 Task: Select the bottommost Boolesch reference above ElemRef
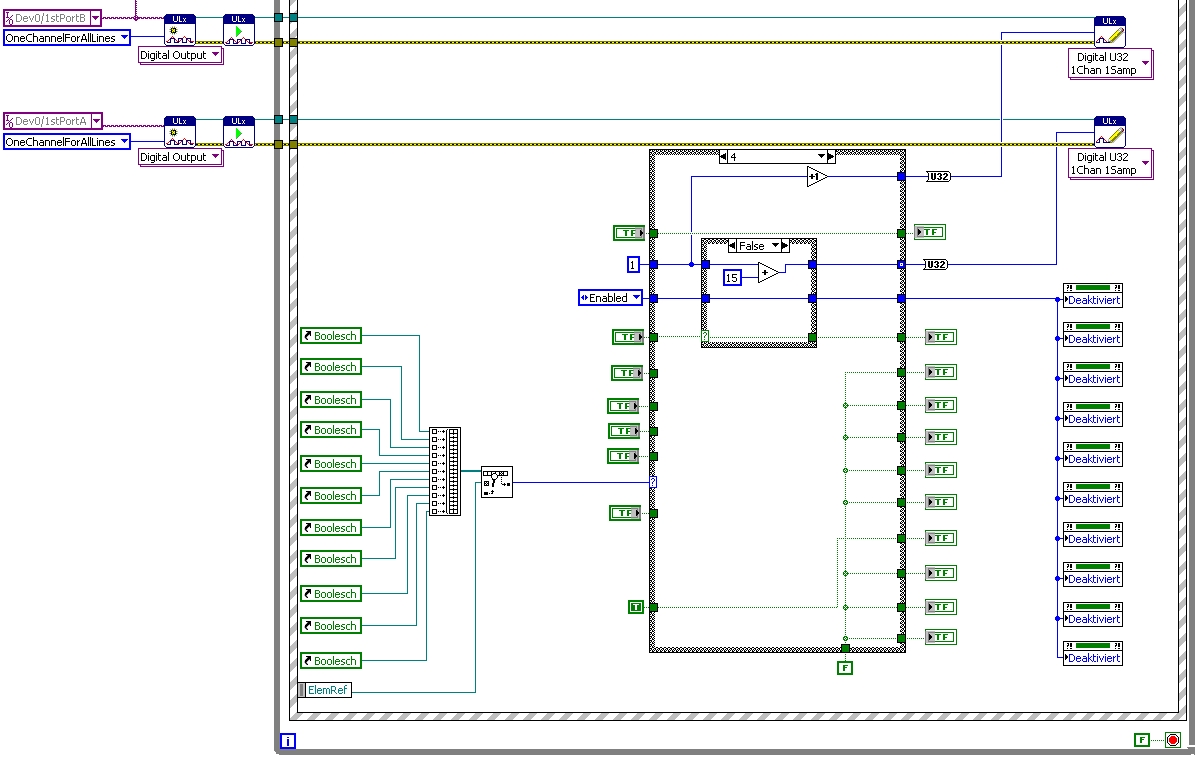330,661
